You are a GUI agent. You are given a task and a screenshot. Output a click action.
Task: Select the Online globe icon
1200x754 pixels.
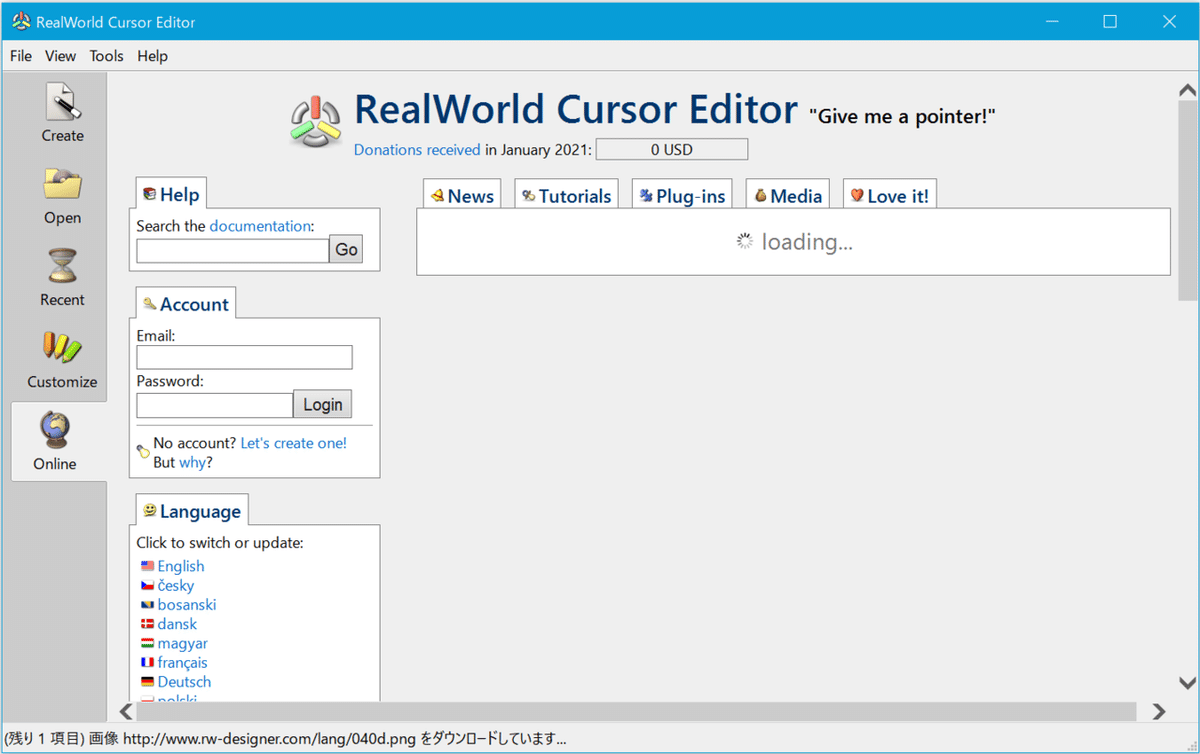click(x=54, y=430)
